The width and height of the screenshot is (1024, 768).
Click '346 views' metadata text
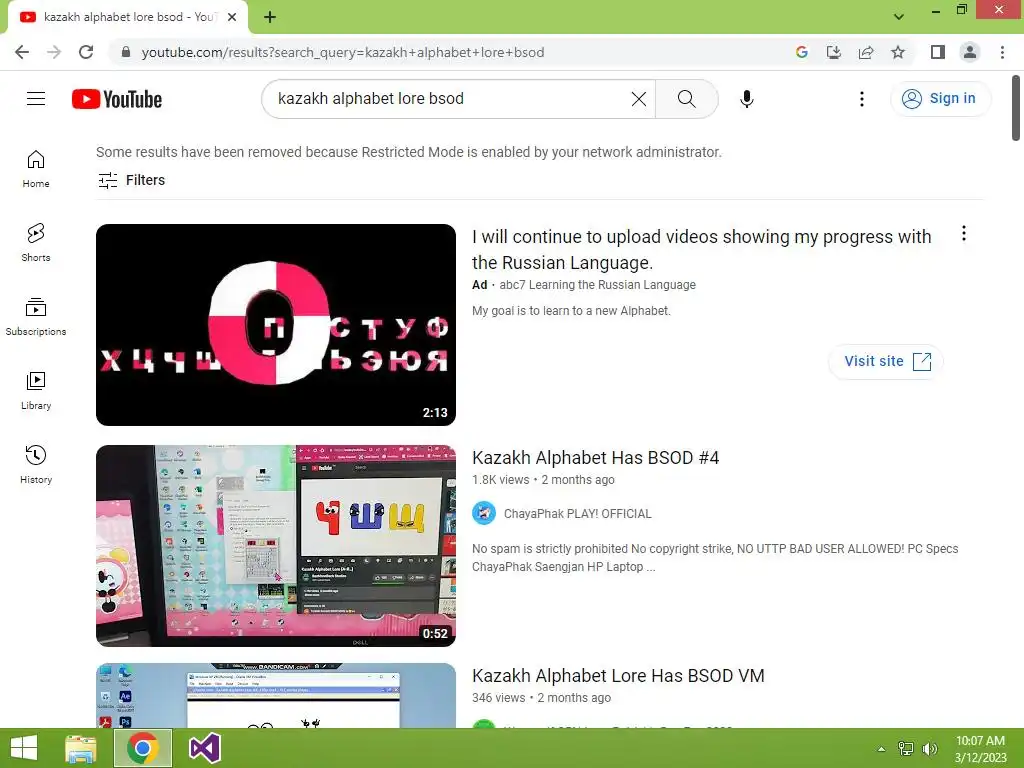[x=498, y=698]
